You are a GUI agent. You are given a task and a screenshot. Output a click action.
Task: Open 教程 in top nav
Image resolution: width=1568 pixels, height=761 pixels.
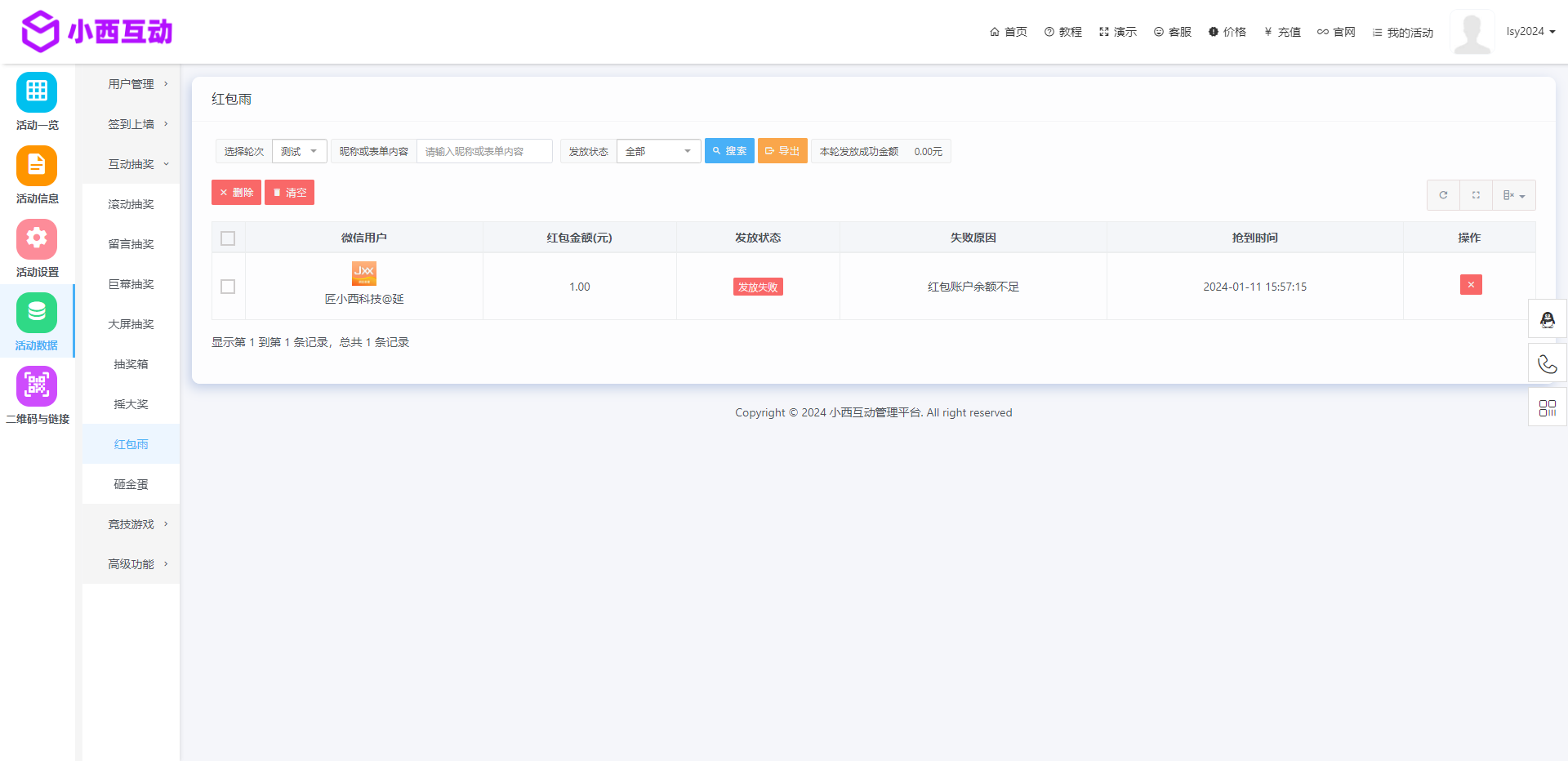pyautogui.click(x=1063, y=32)
